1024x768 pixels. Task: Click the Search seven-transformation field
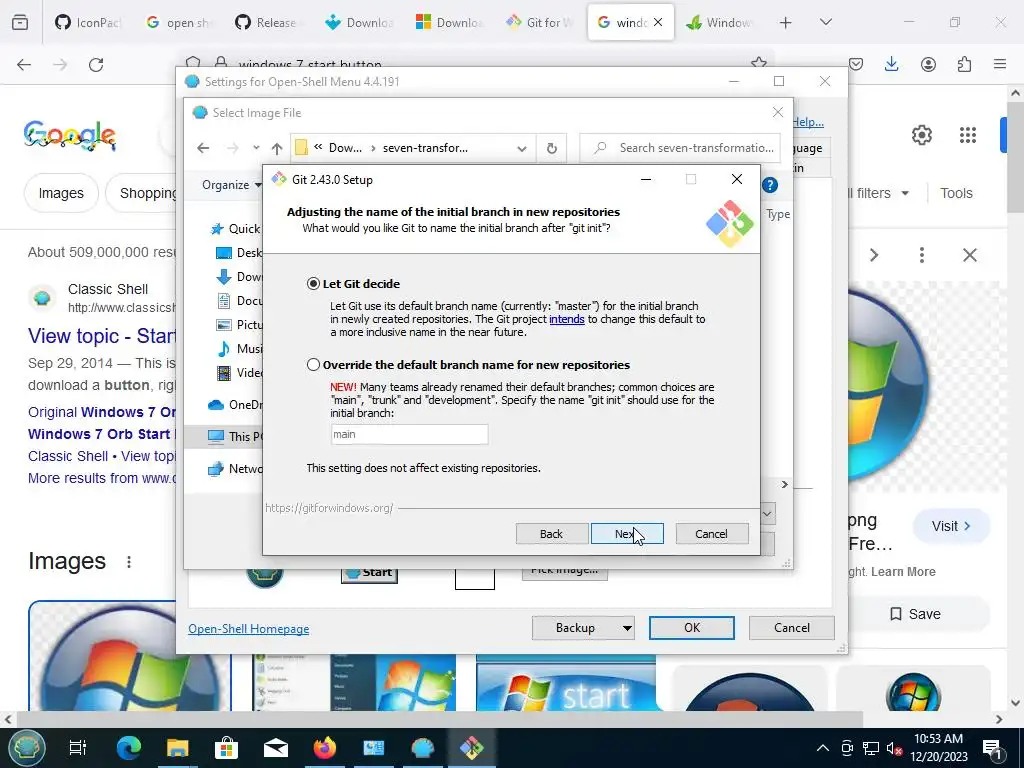tap(680, 148)
